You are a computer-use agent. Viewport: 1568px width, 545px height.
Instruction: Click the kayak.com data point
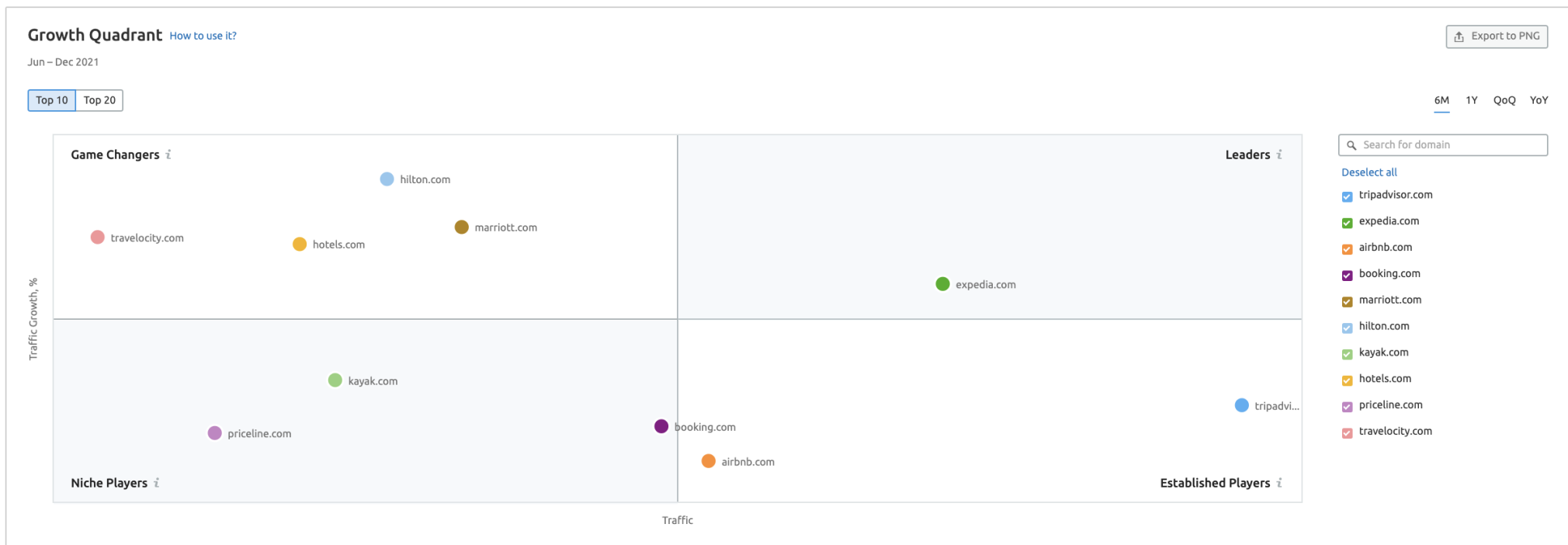tap(335, 380)
